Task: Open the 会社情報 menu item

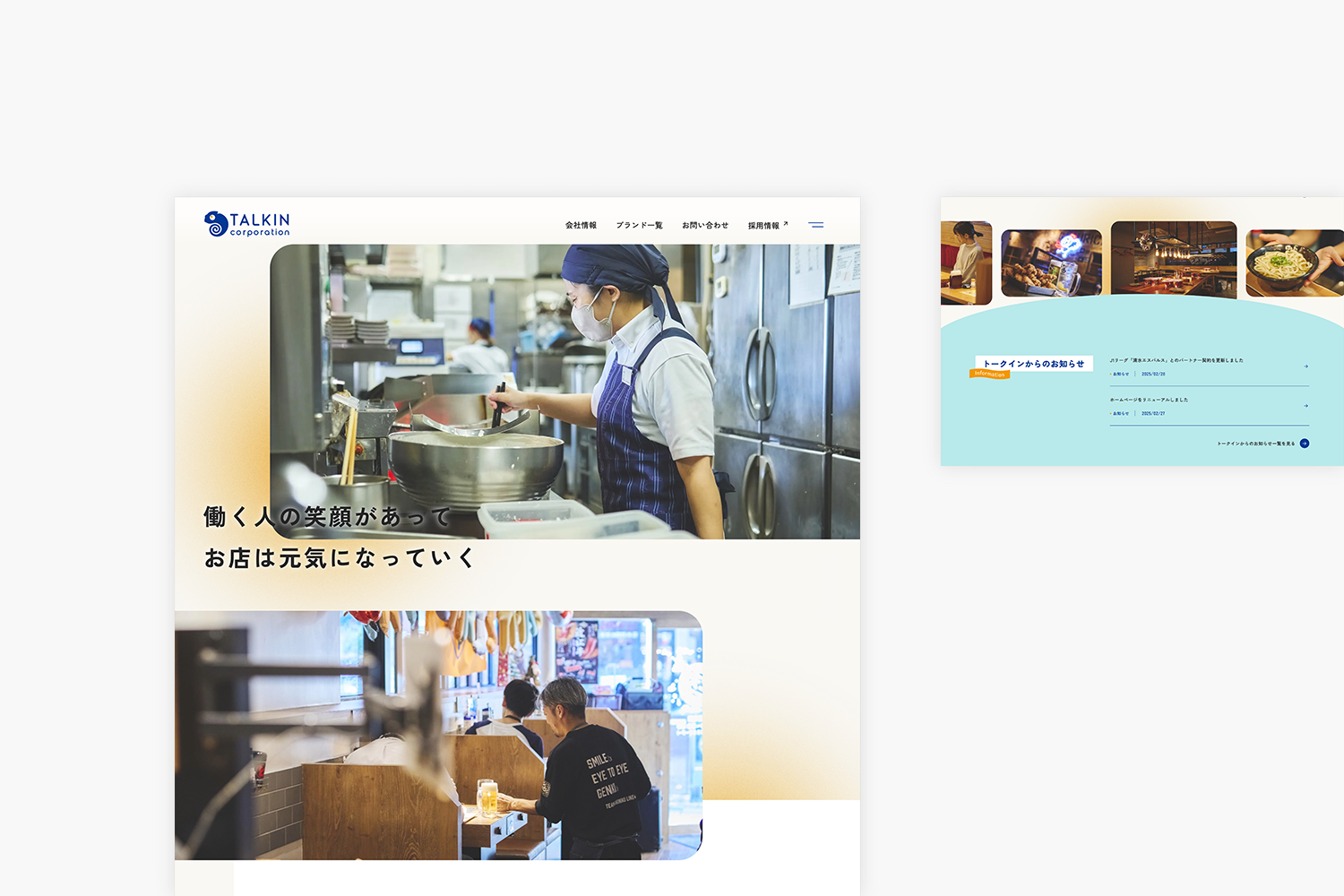Action: point(581,226)
